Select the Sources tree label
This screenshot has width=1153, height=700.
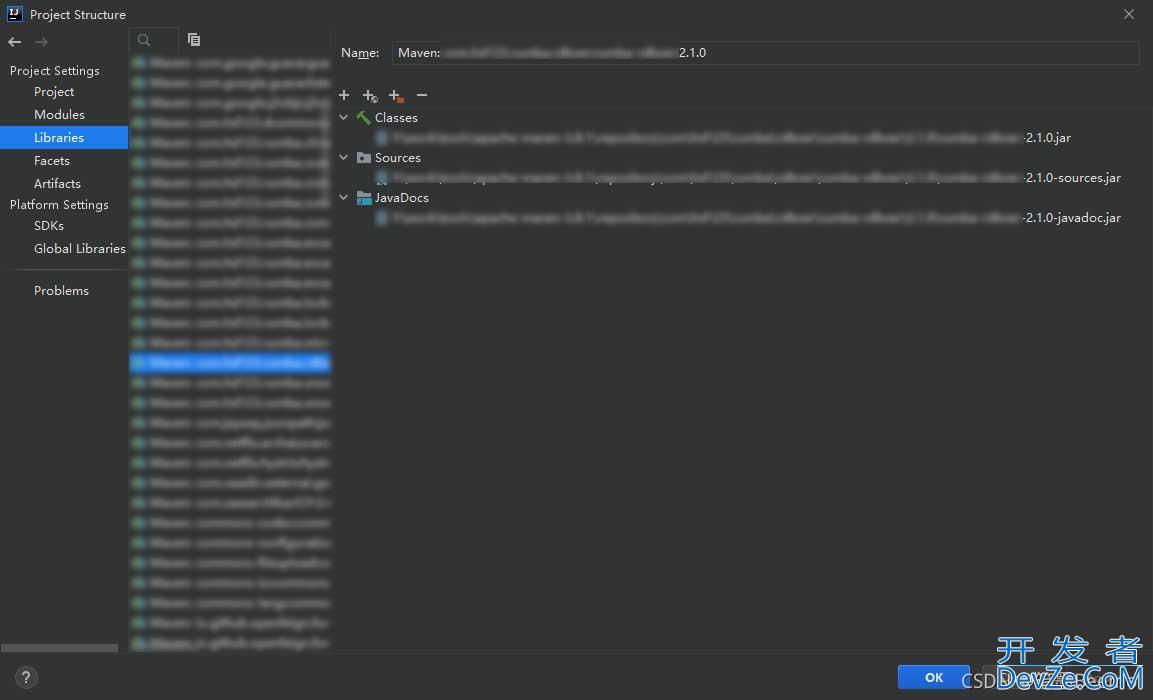[x=398, y=157]
